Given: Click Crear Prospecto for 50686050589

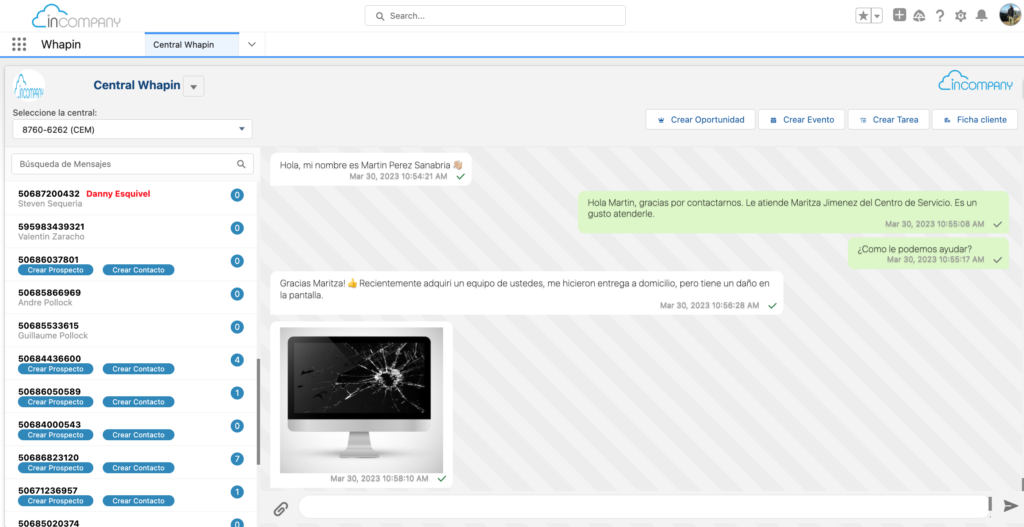Looking at the screenshot, I should [x=56, y=402].
